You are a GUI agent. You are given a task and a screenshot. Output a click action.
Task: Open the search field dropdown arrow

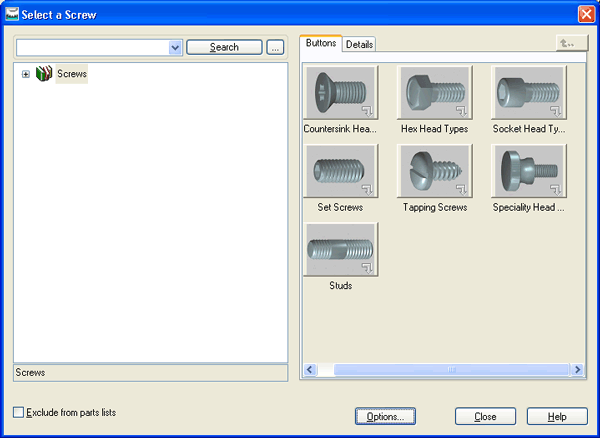(x=176, y=47)
